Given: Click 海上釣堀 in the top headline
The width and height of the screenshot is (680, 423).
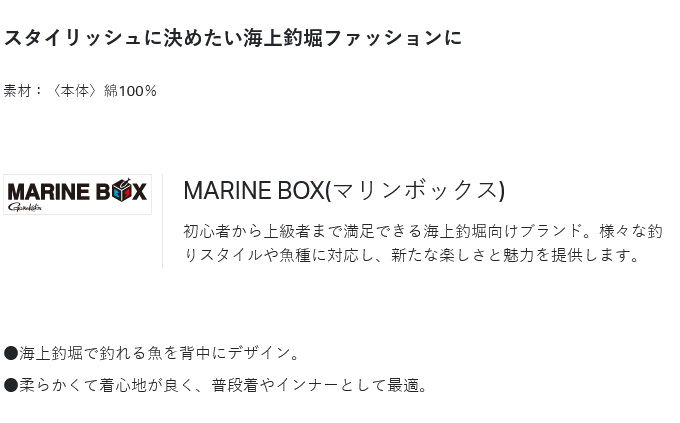Looking at the screenshot, I should 283,38.
